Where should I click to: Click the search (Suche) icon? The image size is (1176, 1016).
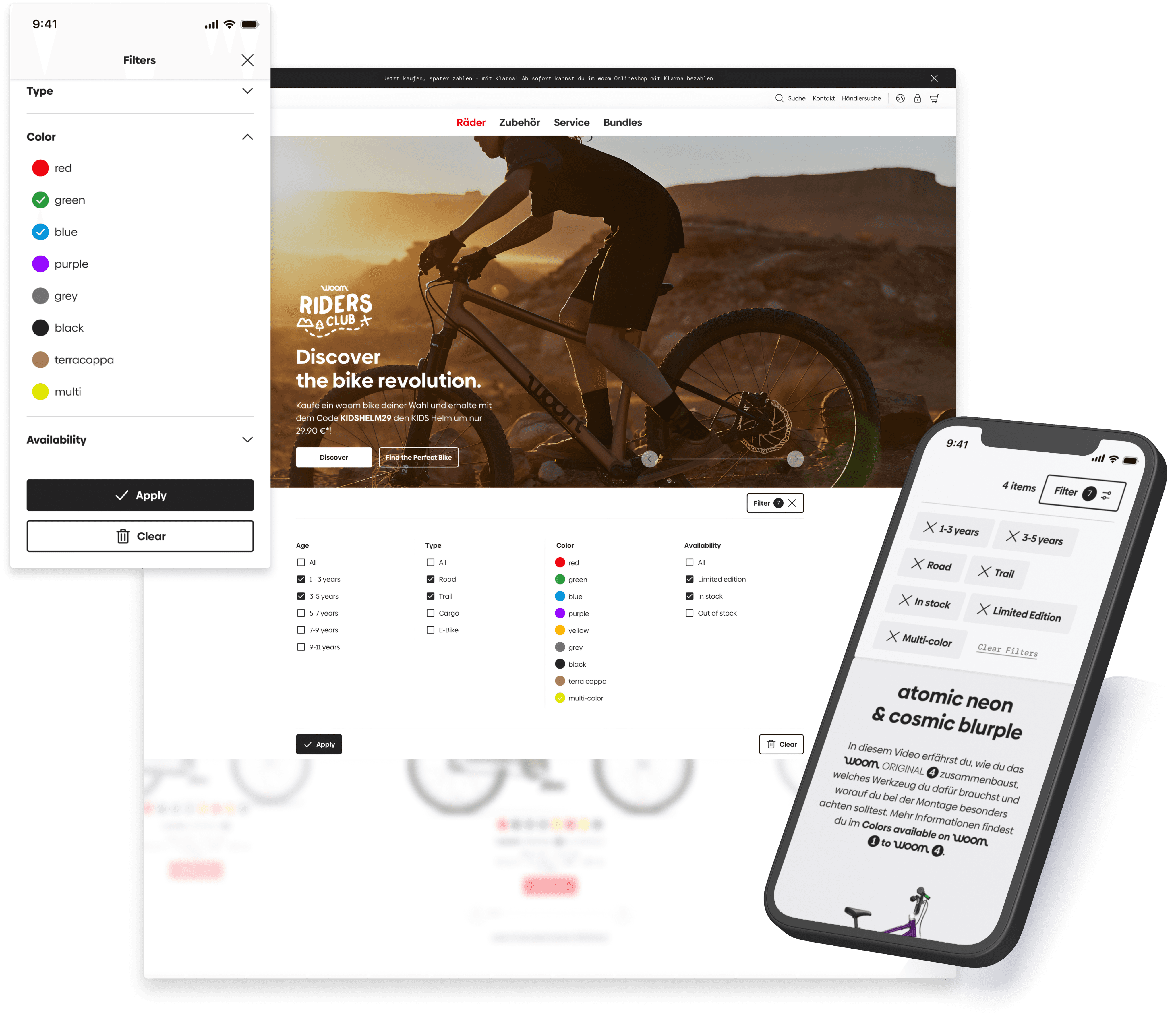click(779, 98)
